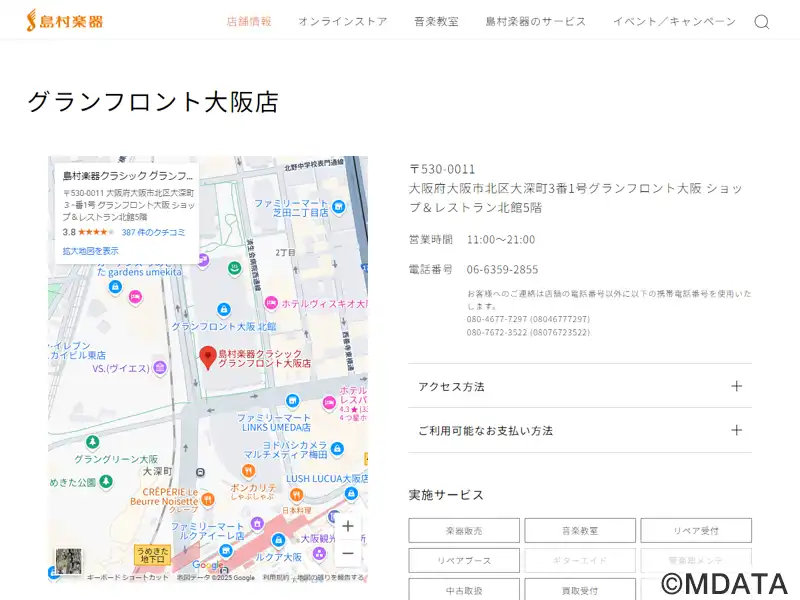Click the ルクア大阪 shopping marker icon
The image size is (800, 600).
[278, 539]
